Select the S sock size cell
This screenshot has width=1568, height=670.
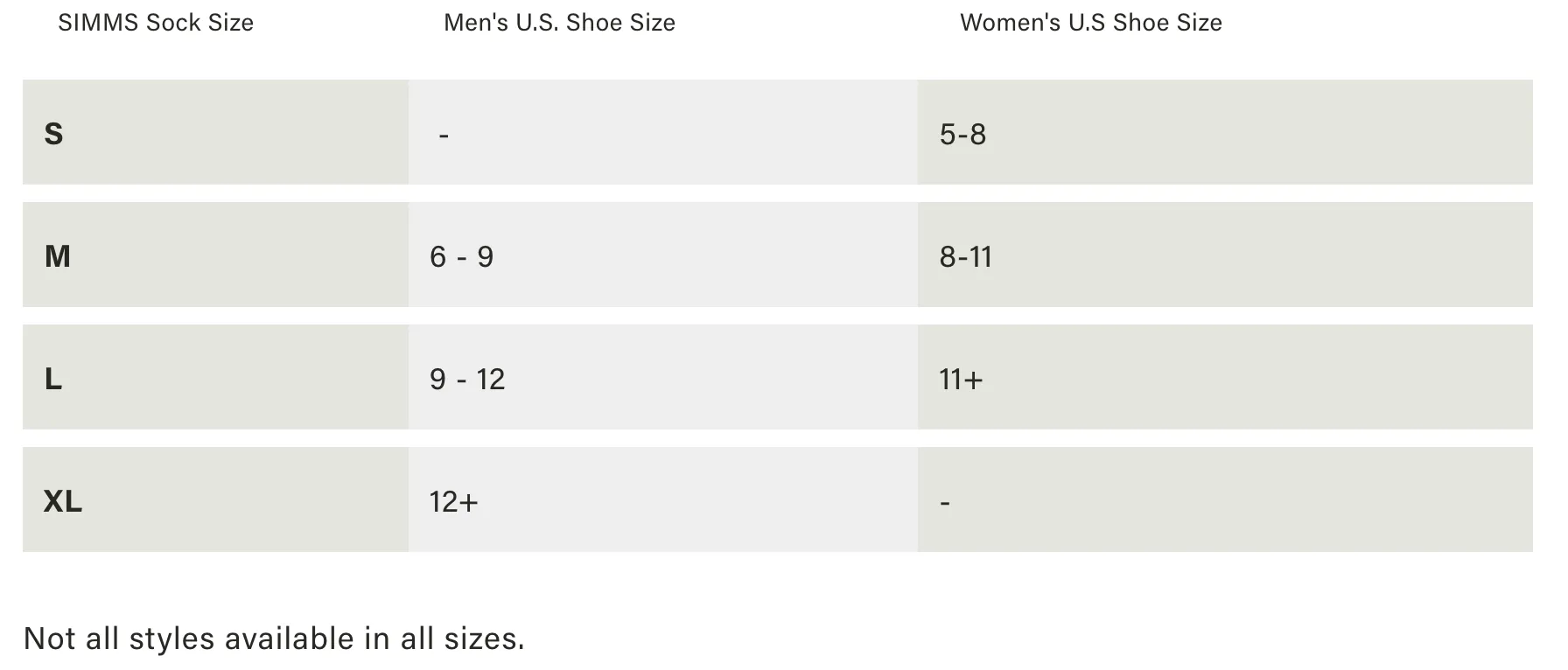click(x=215, y=132)
